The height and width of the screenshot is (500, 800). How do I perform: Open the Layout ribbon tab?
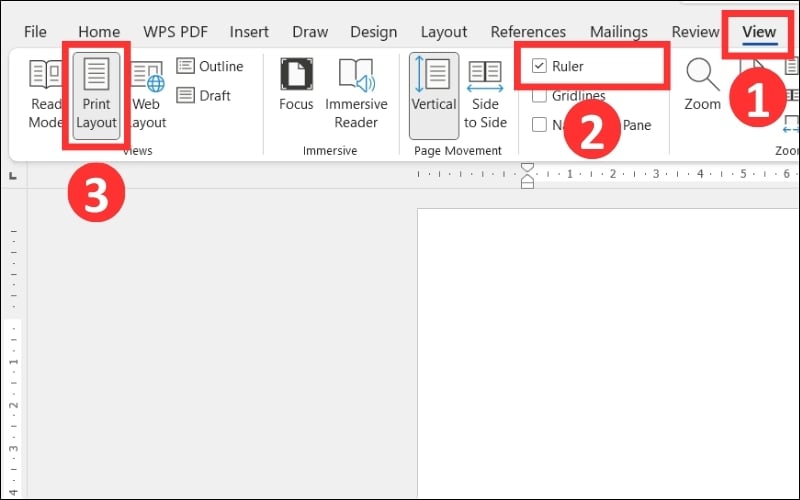(443, 32)
